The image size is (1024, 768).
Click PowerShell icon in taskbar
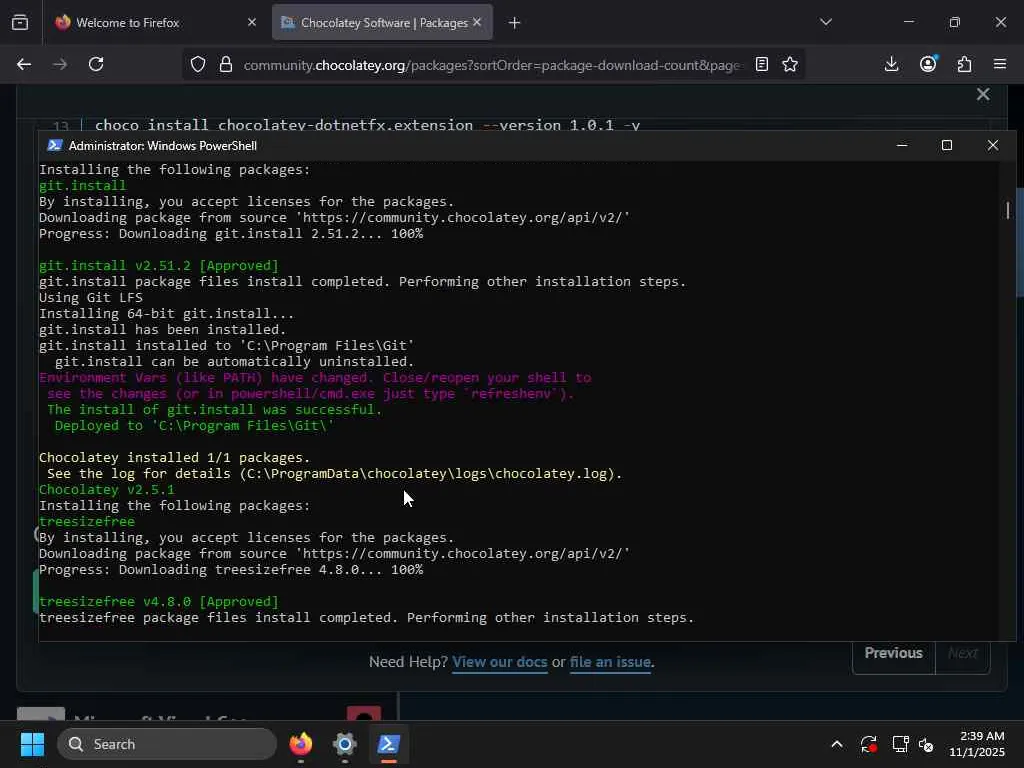click(389, 744)
